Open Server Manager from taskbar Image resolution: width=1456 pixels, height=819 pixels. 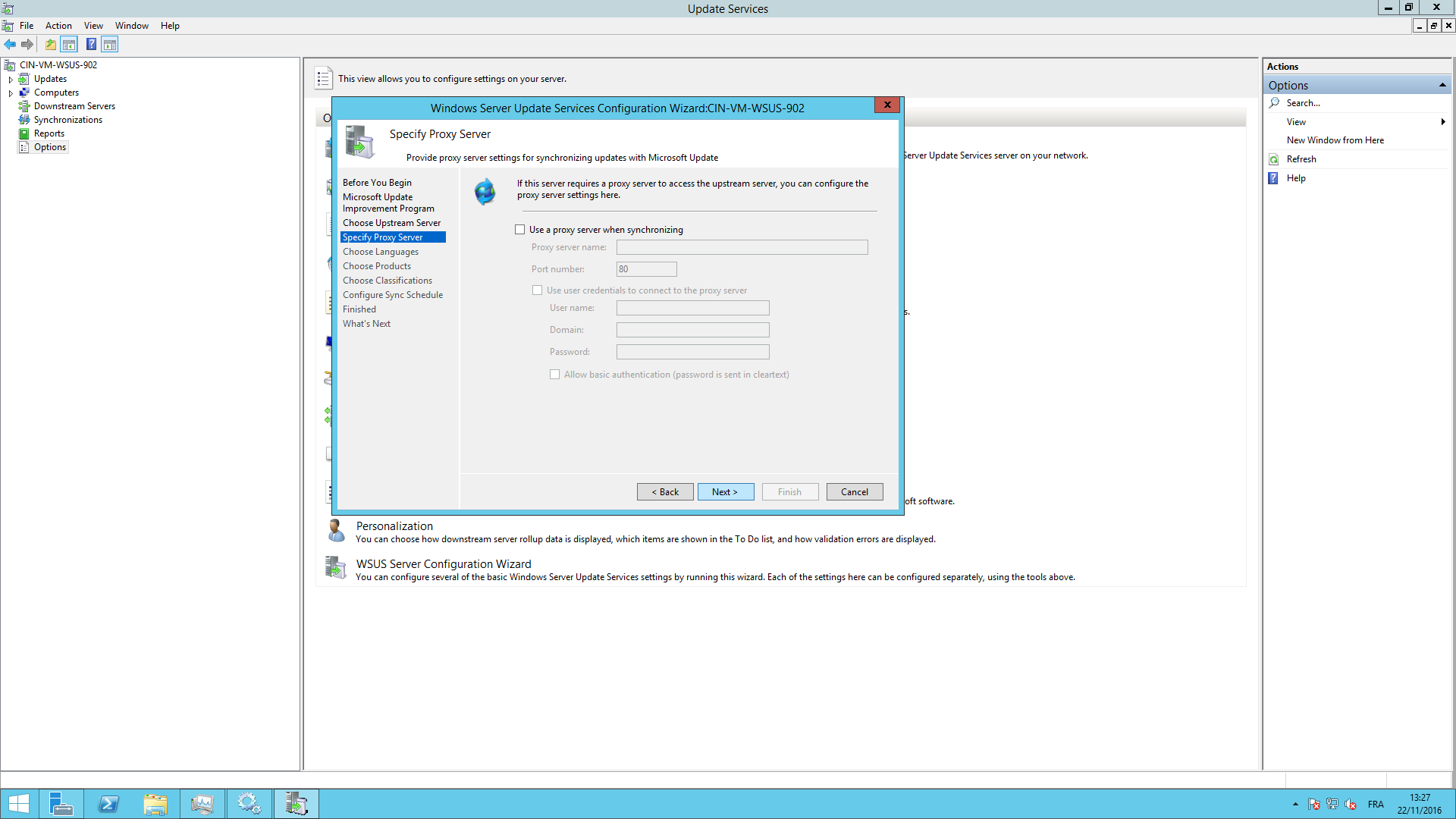[61, 804]
